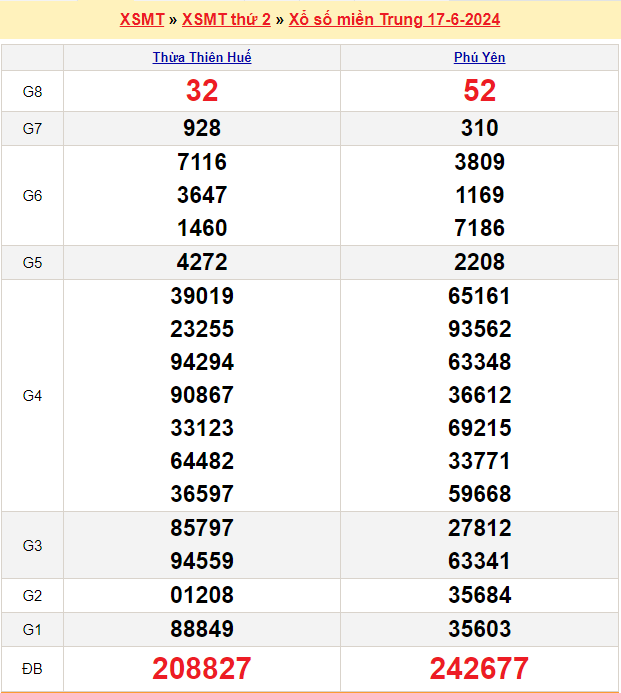Click the red G8 number 52
621x693 pixels.
(480, 91)
